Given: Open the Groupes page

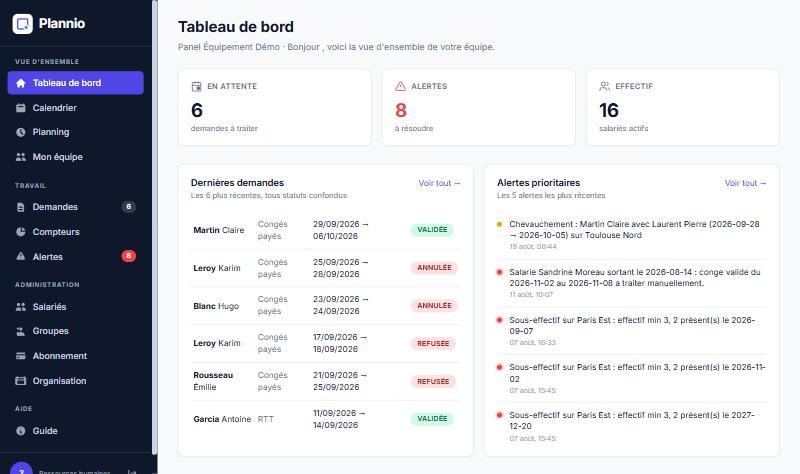Looking at the screenshot, I should (76, 331).
